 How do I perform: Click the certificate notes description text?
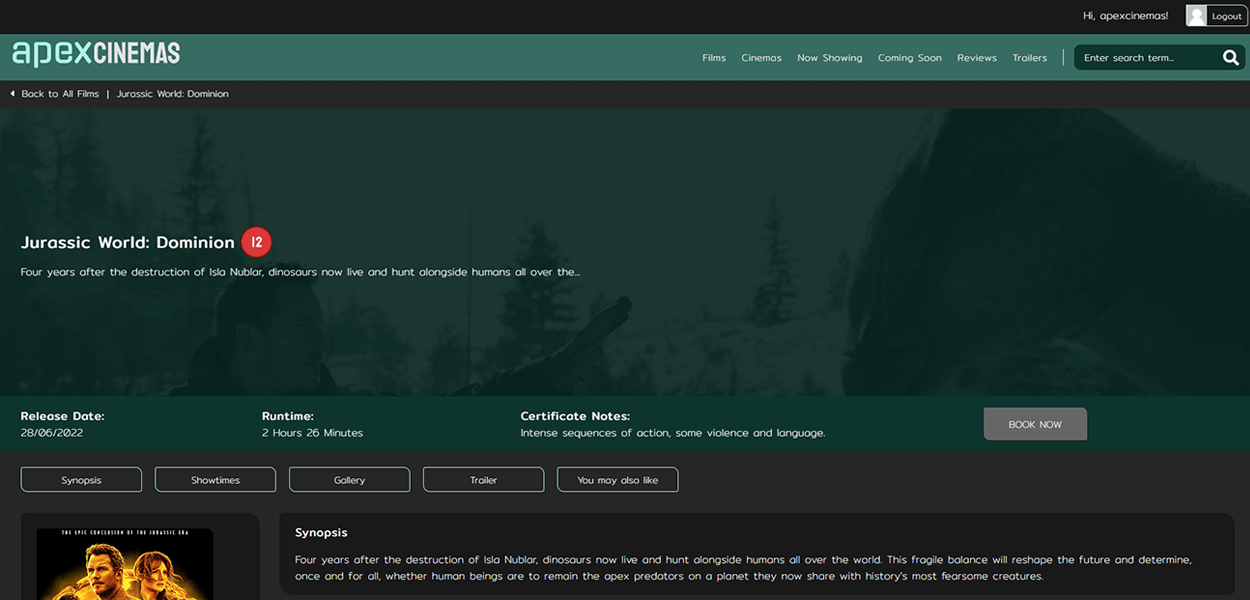pos(673,433)
